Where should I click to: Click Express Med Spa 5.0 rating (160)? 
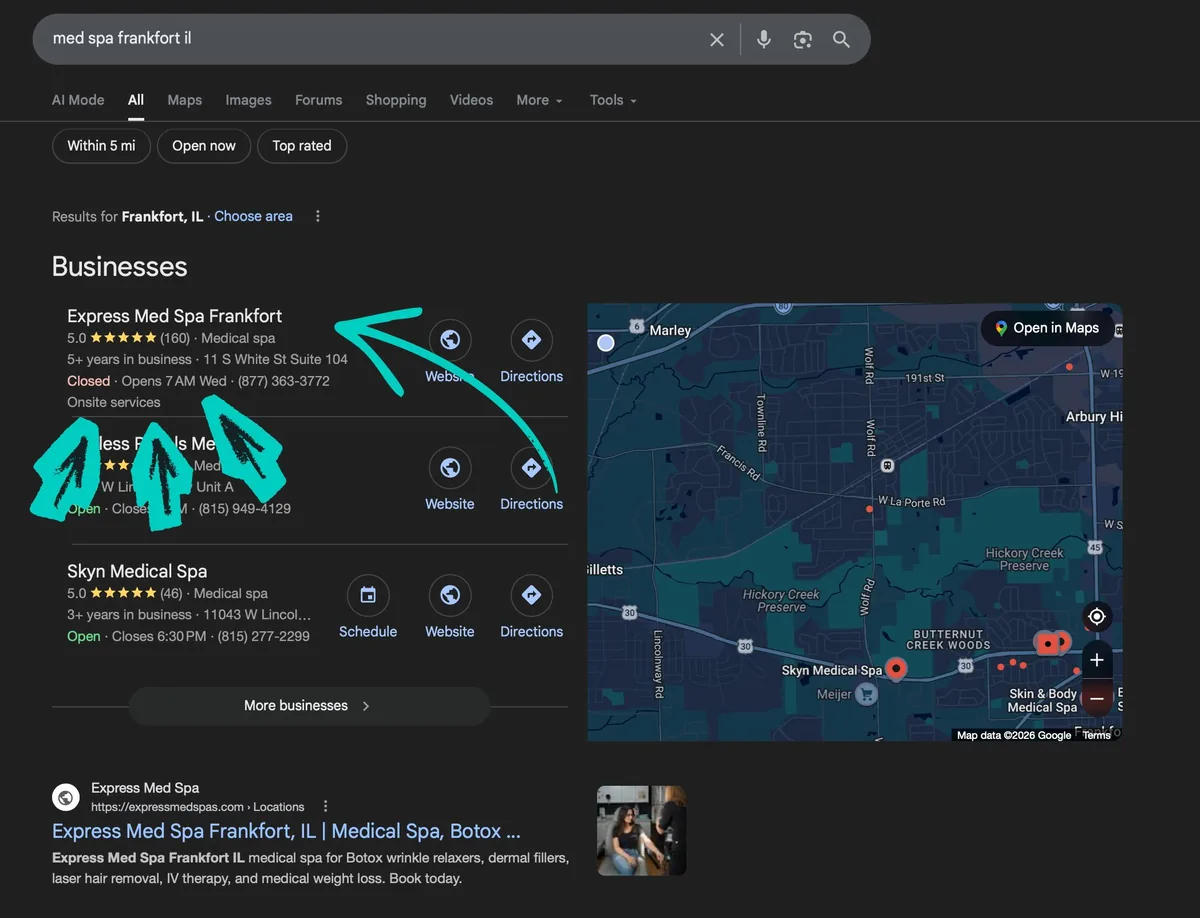[x=128, y=338]
